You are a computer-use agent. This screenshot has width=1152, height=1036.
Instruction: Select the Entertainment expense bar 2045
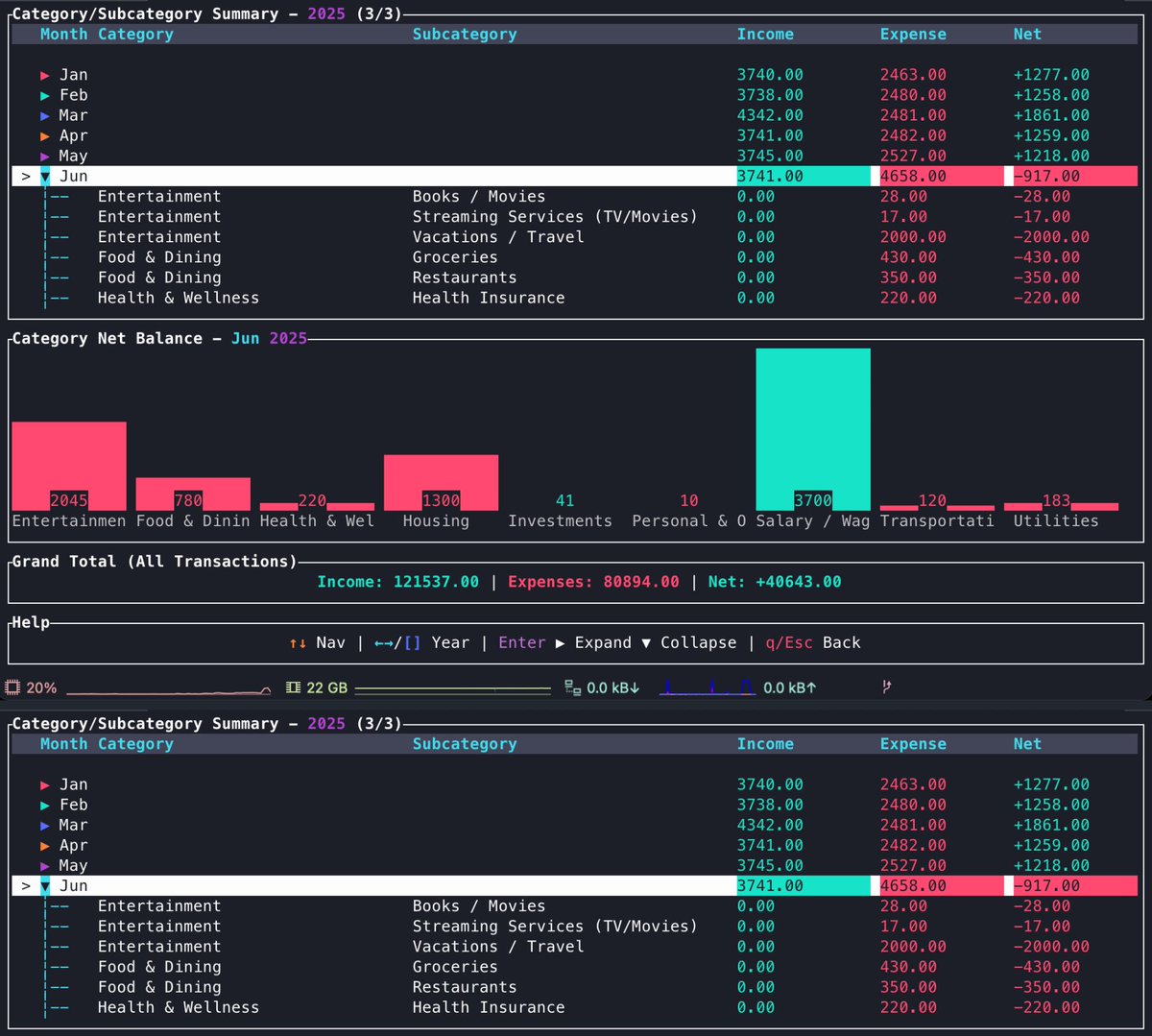pyautogui.click(x=68, y=466)
